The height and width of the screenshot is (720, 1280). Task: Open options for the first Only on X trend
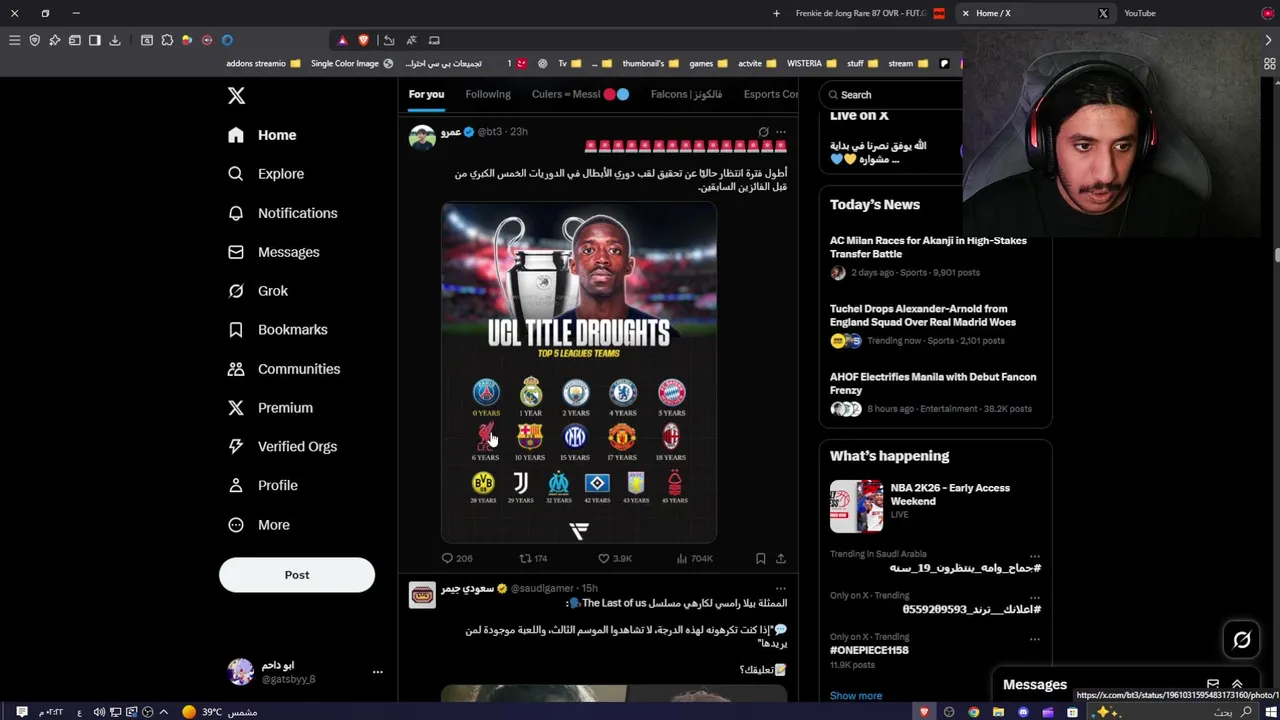[1035, 598]
